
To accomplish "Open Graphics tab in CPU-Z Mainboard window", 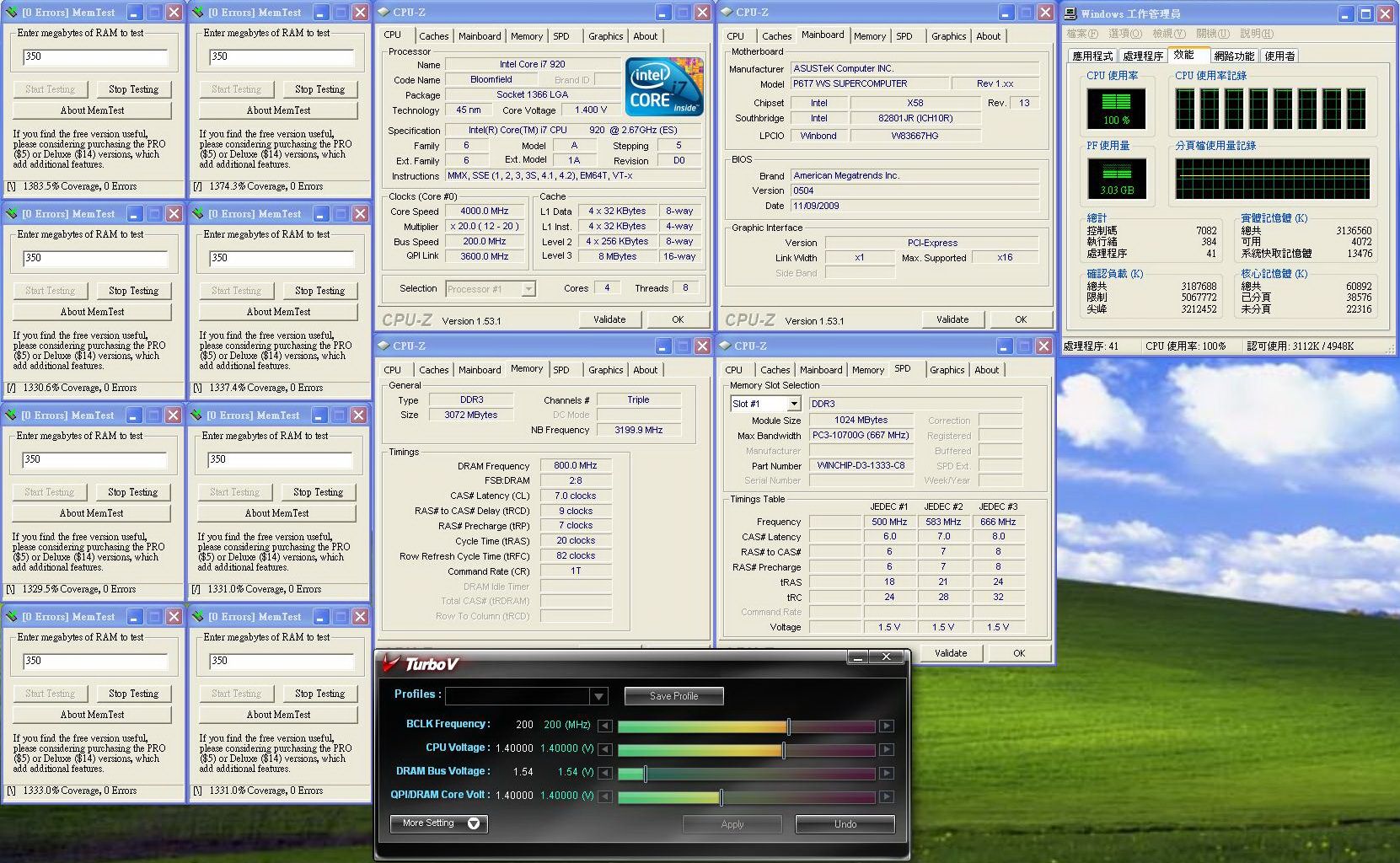I will coord(948,36).
